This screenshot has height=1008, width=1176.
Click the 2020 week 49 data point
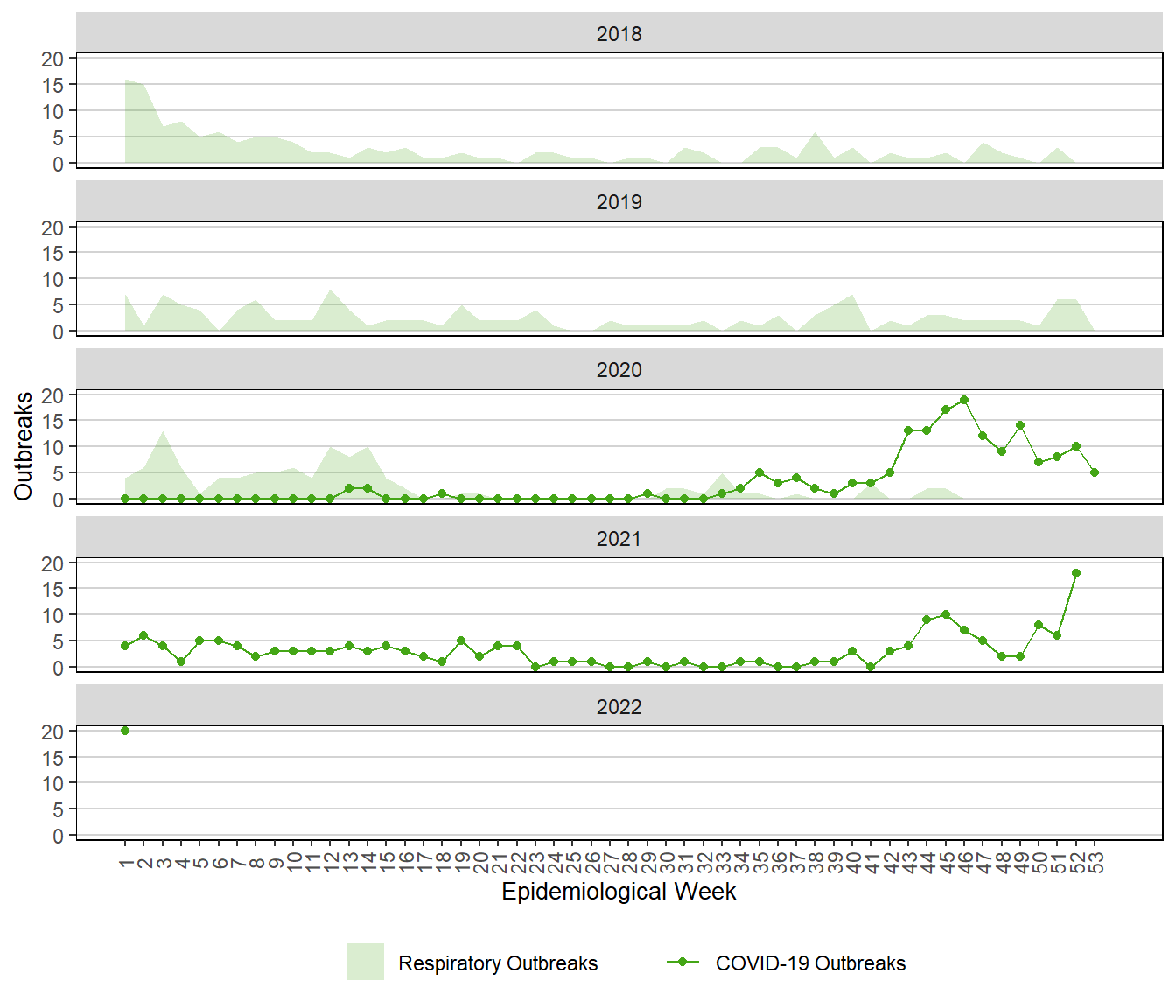pyautogui.click(x=1020, y=425)
